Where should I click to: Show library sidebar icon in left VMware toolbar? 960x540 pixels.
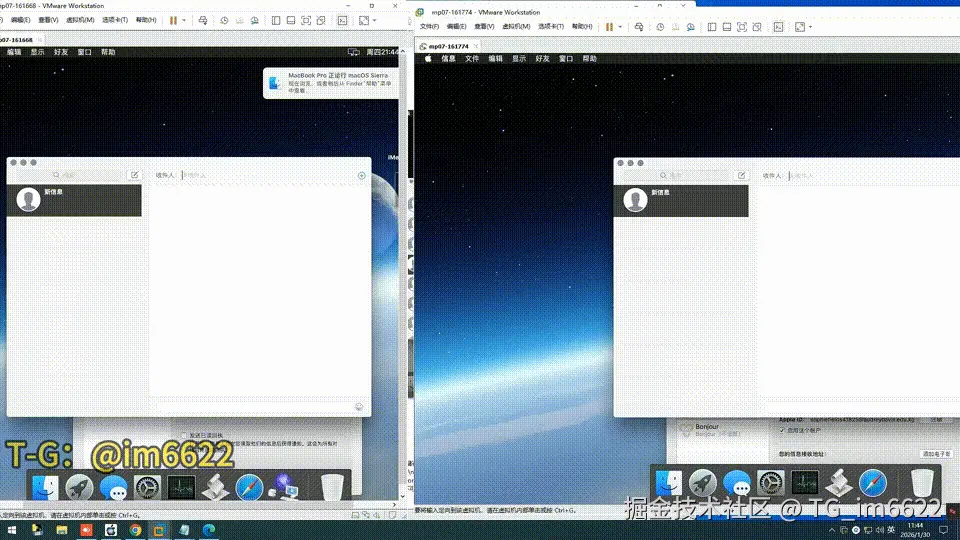pos(276,20)
